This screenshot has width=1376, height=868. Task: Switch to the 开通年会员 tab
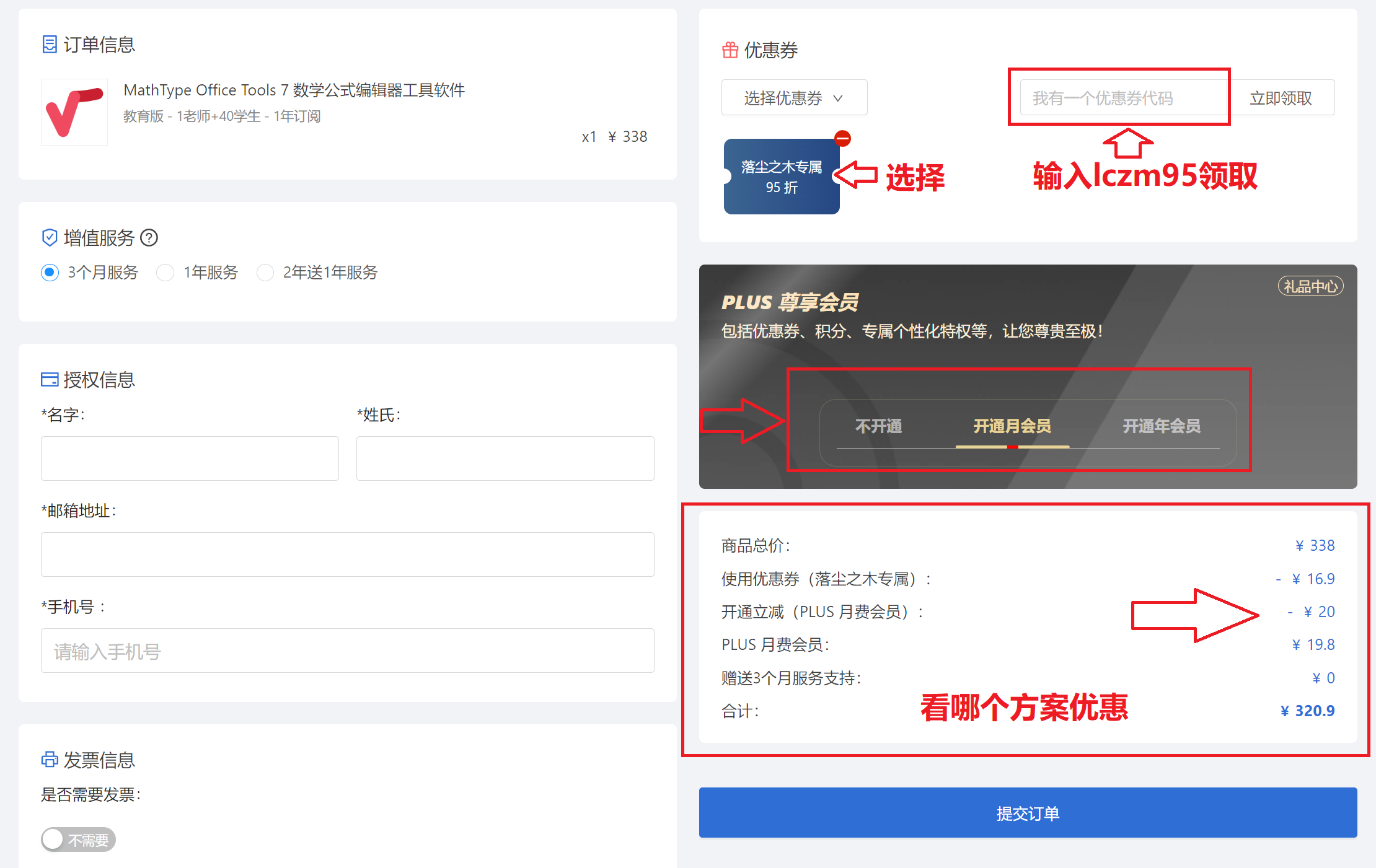point(1162,426)
